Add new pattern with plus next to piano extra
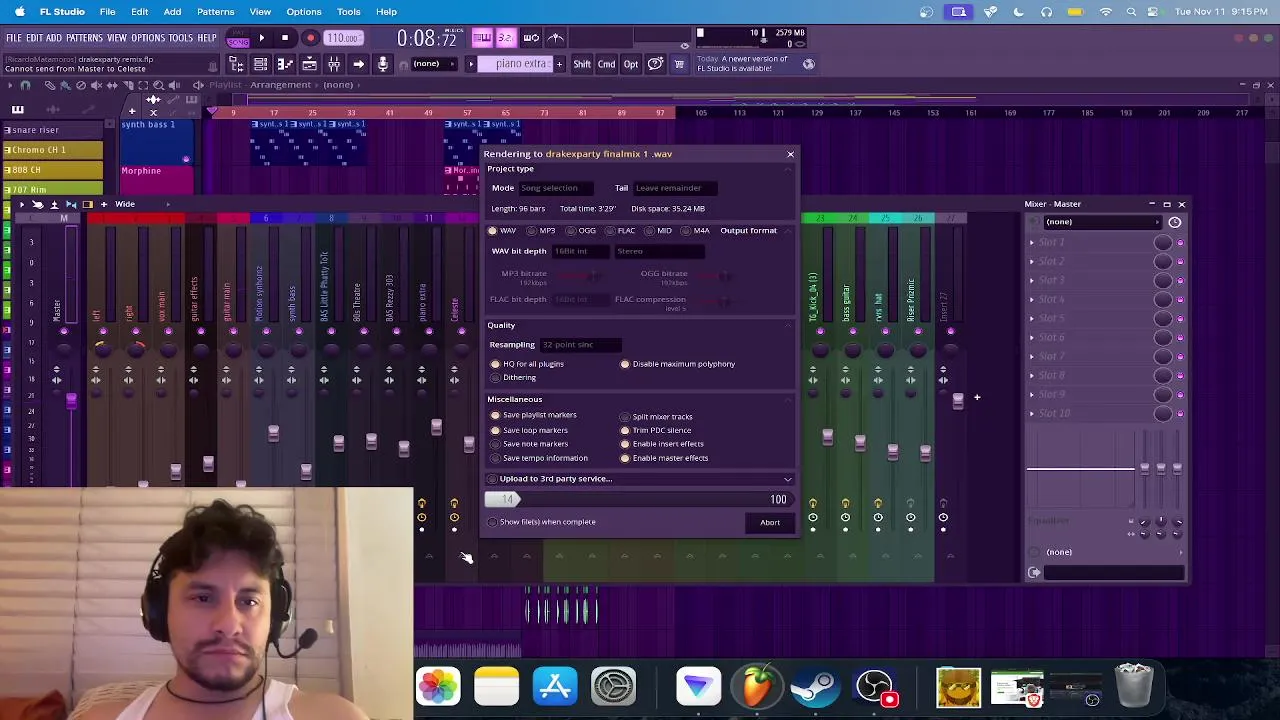Image resolution: width=1280 pixels, height=720 pixels. [x=559, y=64]
